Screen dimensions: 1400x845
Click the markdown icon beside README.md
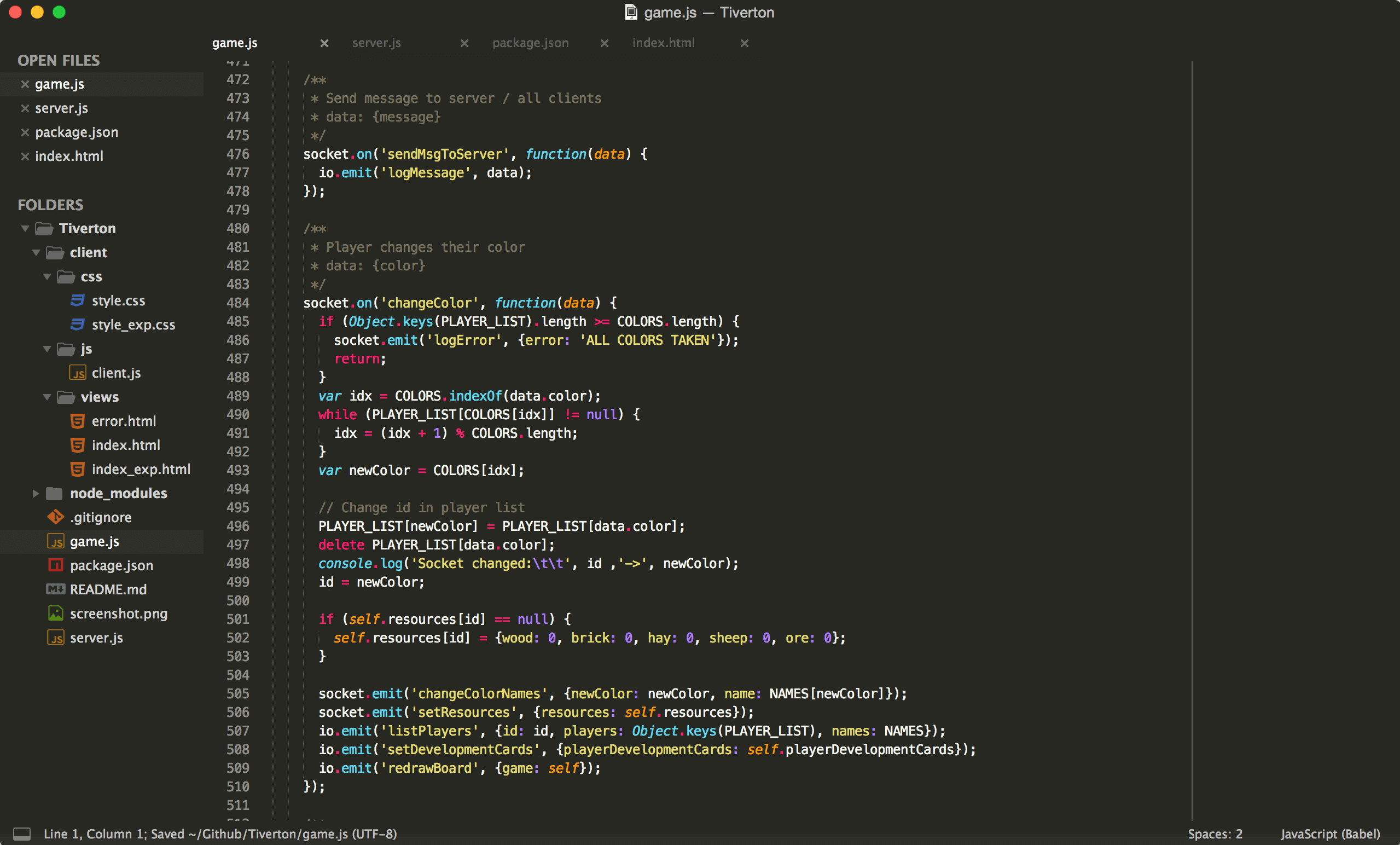(x=55, y=589)
